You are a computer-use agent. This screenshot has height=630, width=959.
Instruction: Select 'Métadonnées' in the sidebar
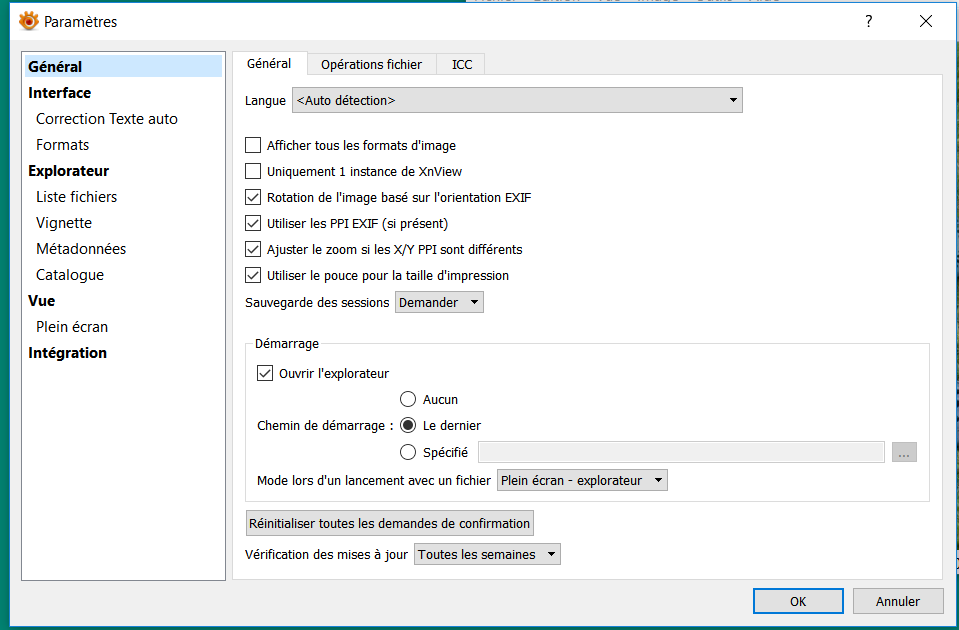pyautogui.click(x=81, y=249)
